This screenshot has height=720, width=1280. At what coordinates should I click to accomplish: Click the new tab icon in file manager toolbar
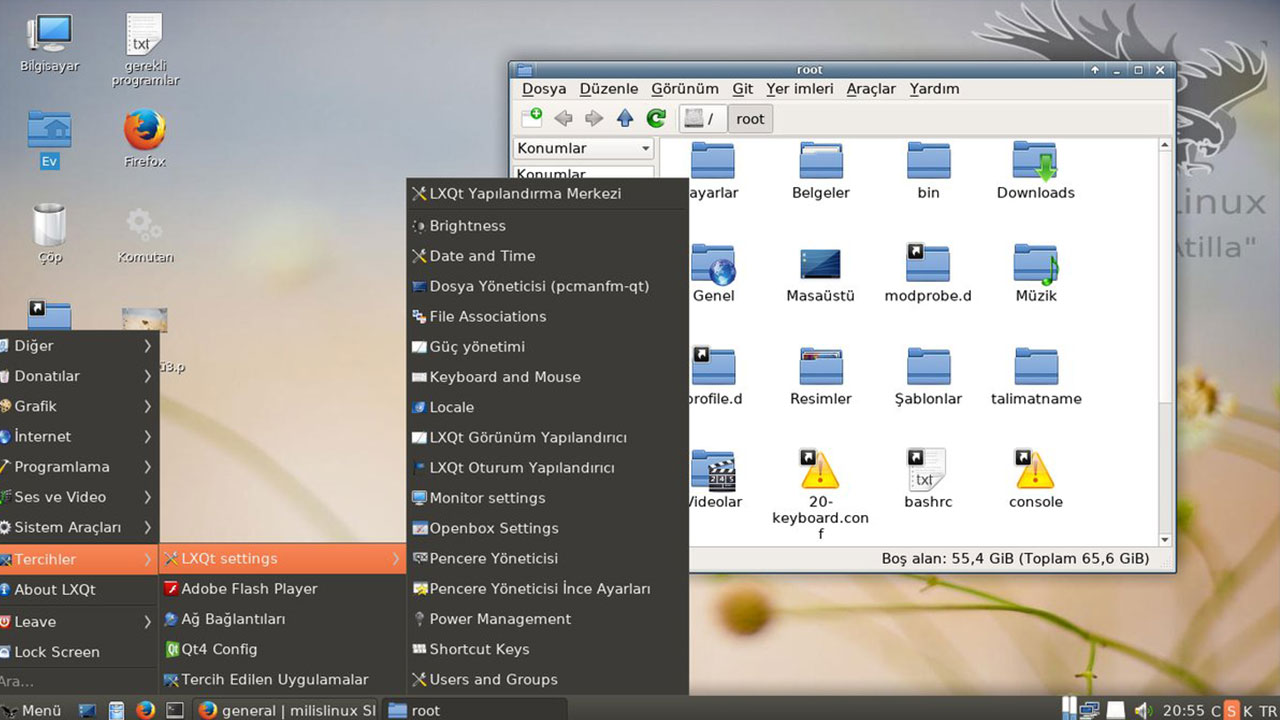click(x=532, y=118)
